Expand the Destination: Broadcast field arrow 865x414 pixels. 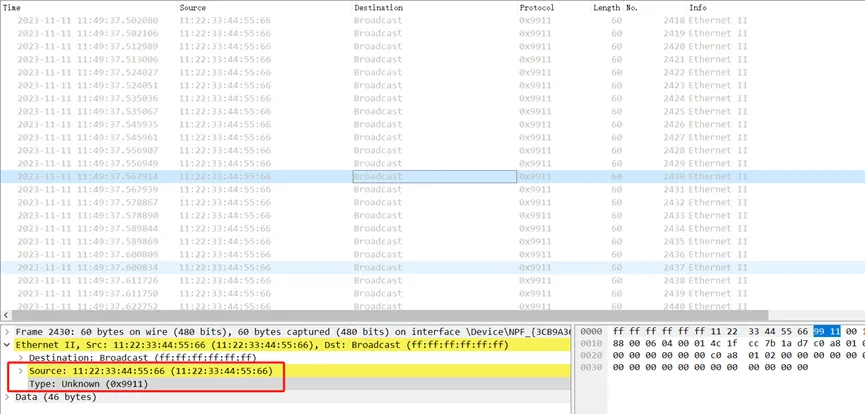(x=21, y=357)
